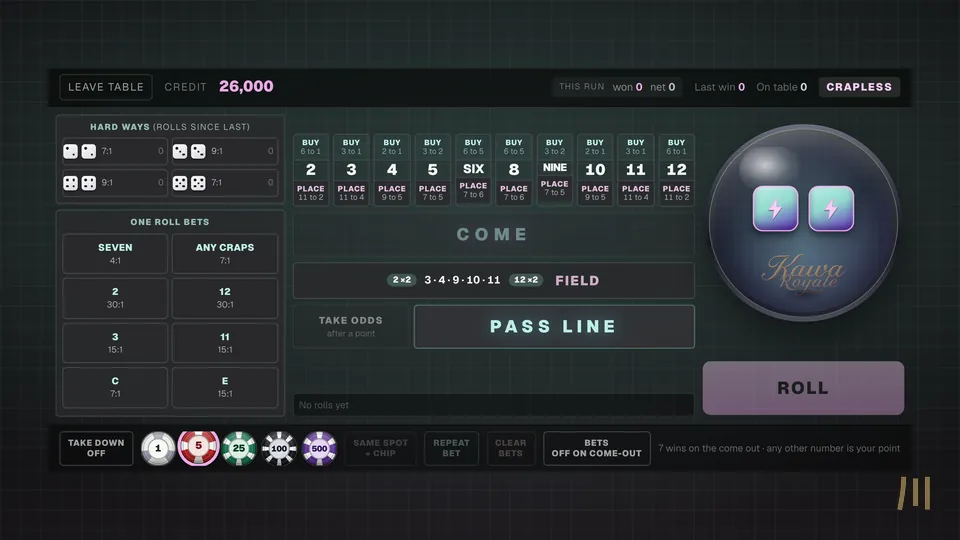Screen dimensions: 960x540
Task: Click the 'No rolls yet' history bar
Action: [493, 405]
